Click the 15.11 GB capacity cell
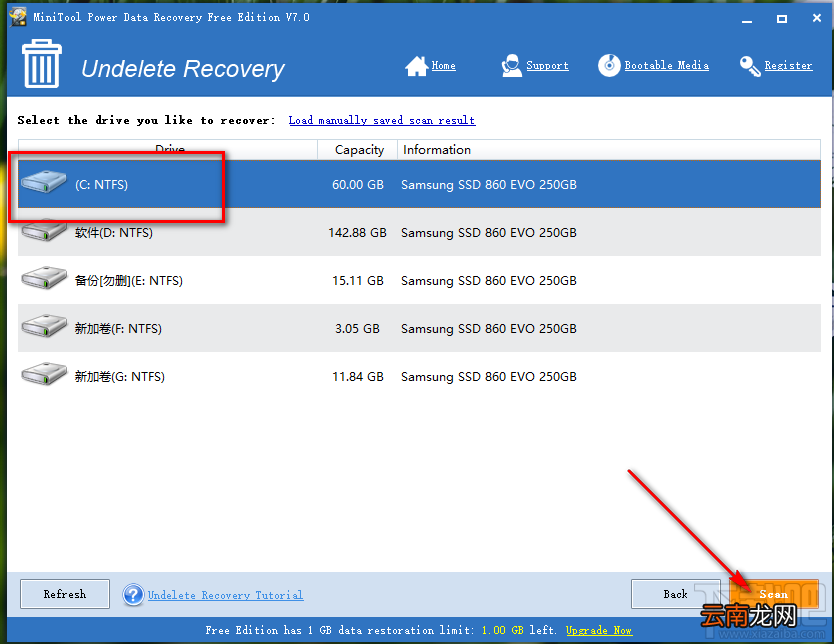Viewport: 834px width, 644px height. [x=358, y=280]
